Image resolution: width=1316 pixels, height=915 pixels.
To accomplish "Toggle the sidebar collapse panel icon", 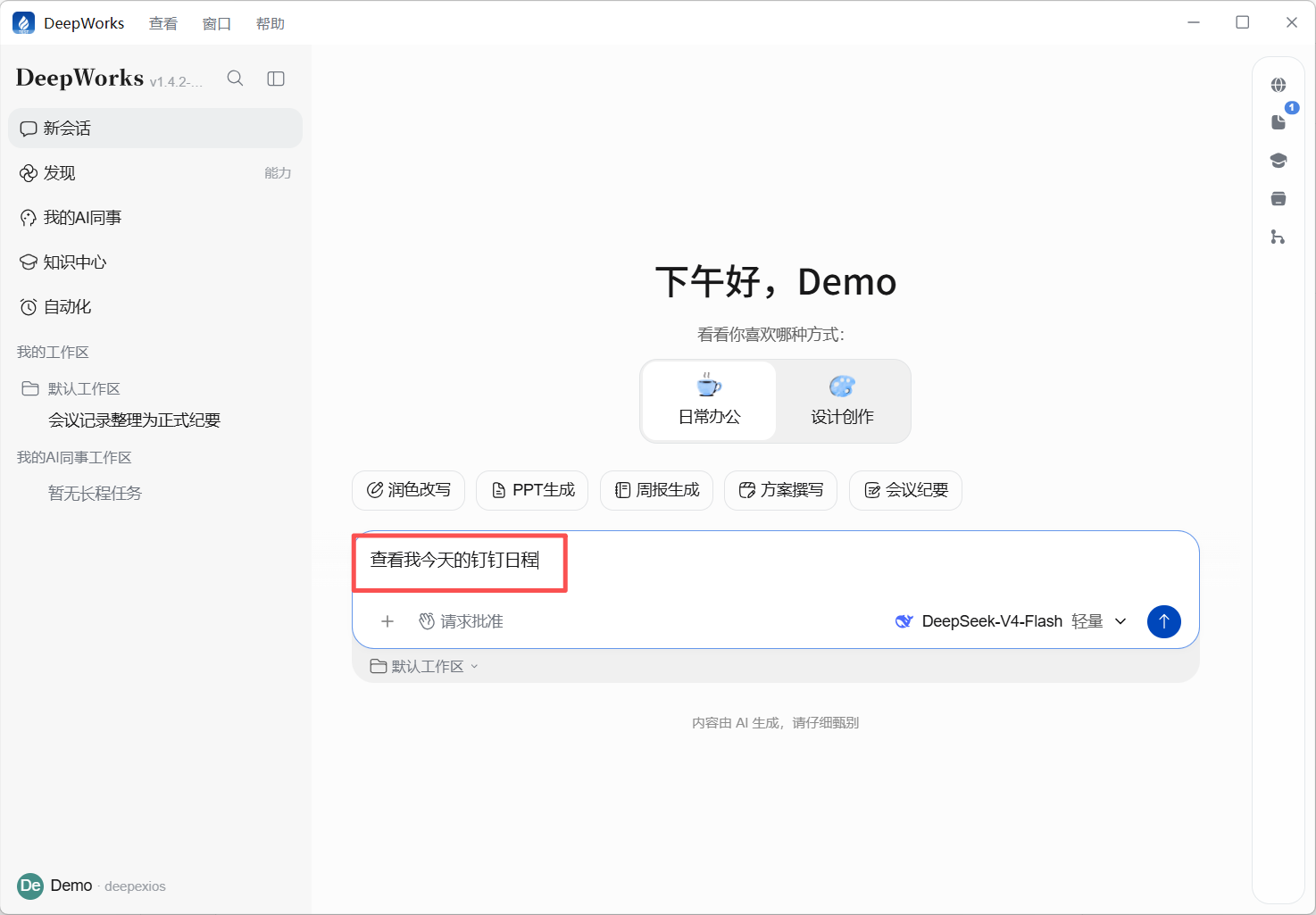I will pos(276,79).
